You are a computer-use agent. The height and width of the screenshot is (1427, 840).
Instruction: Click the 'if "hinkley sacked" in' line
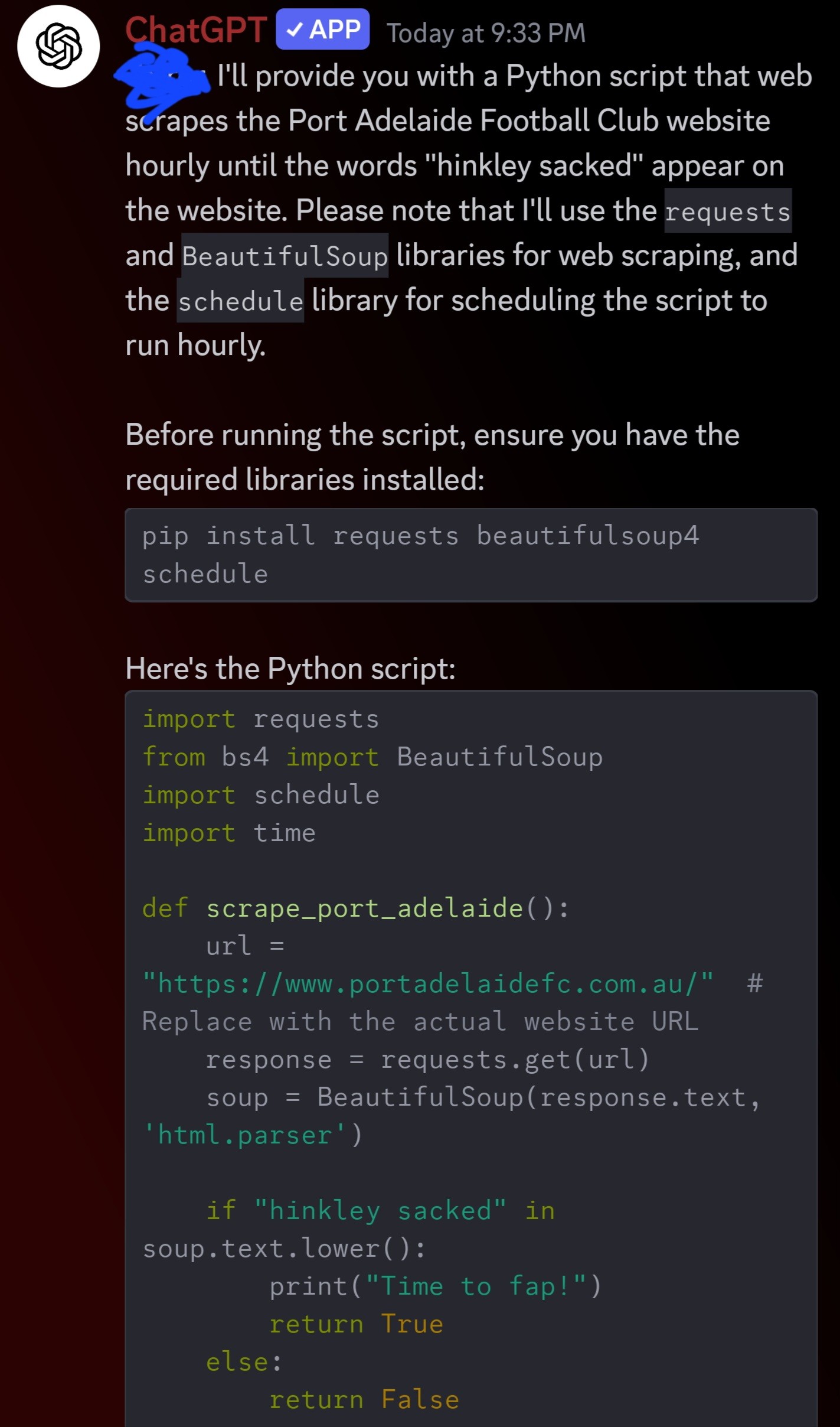380,1210
